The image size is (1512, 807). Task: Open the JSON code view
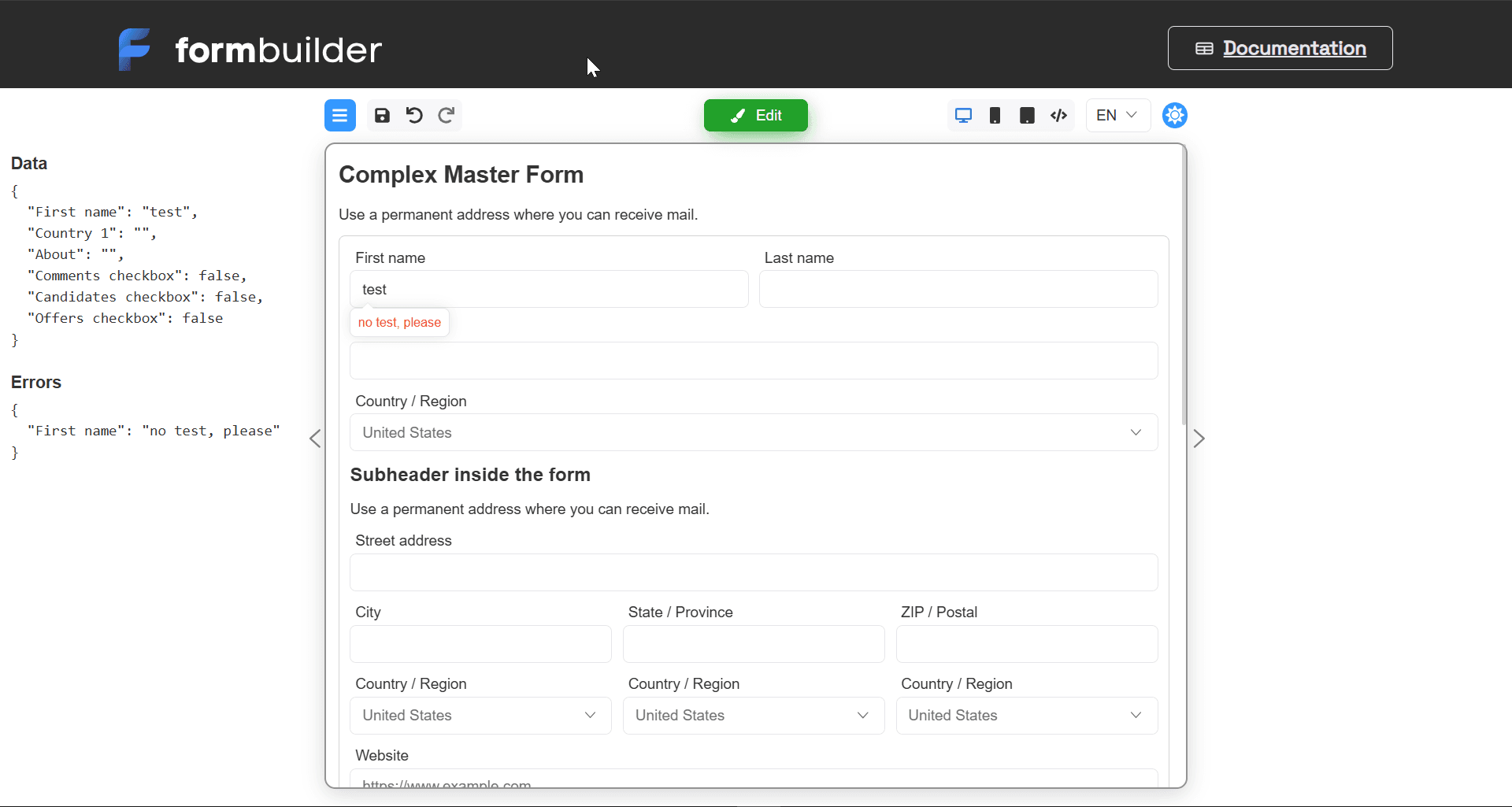1059,116
